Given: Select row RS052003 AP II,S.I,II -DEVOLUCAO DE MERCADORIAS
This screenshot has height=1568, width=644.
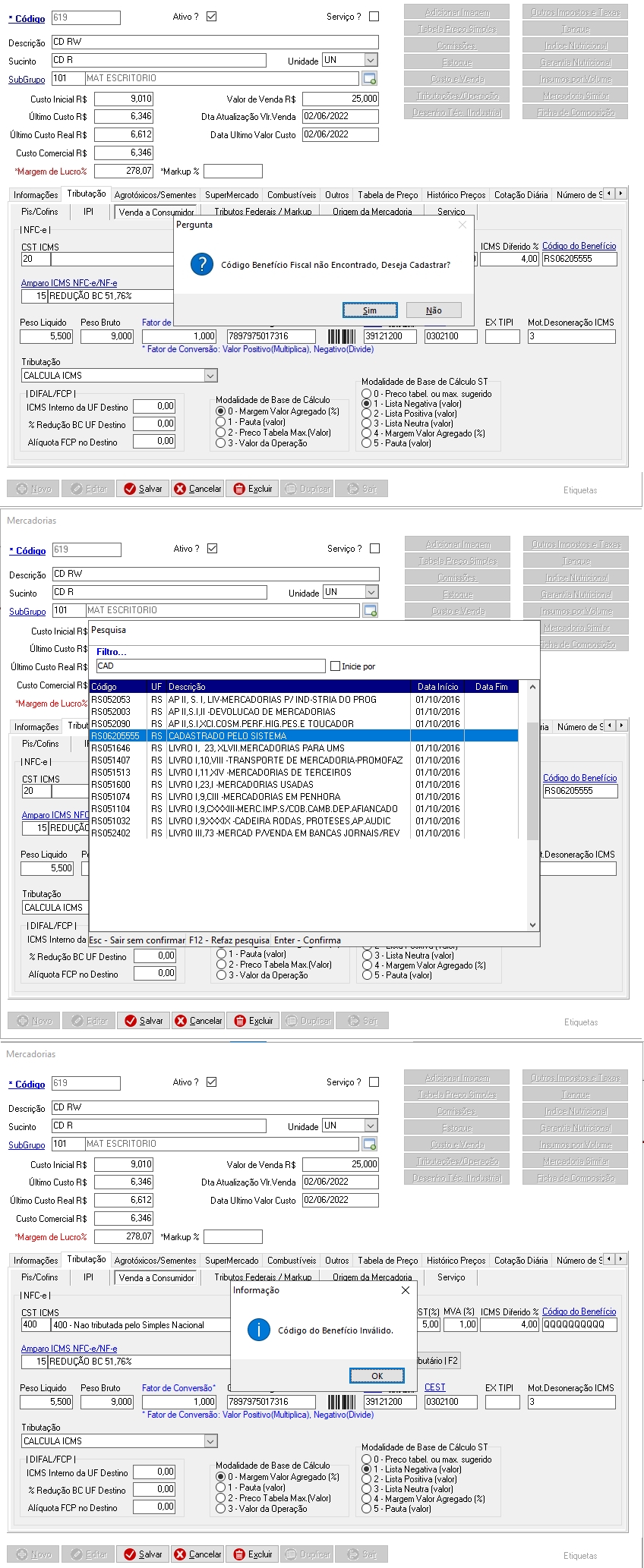Looking at the screenshot, I should 304,712.
